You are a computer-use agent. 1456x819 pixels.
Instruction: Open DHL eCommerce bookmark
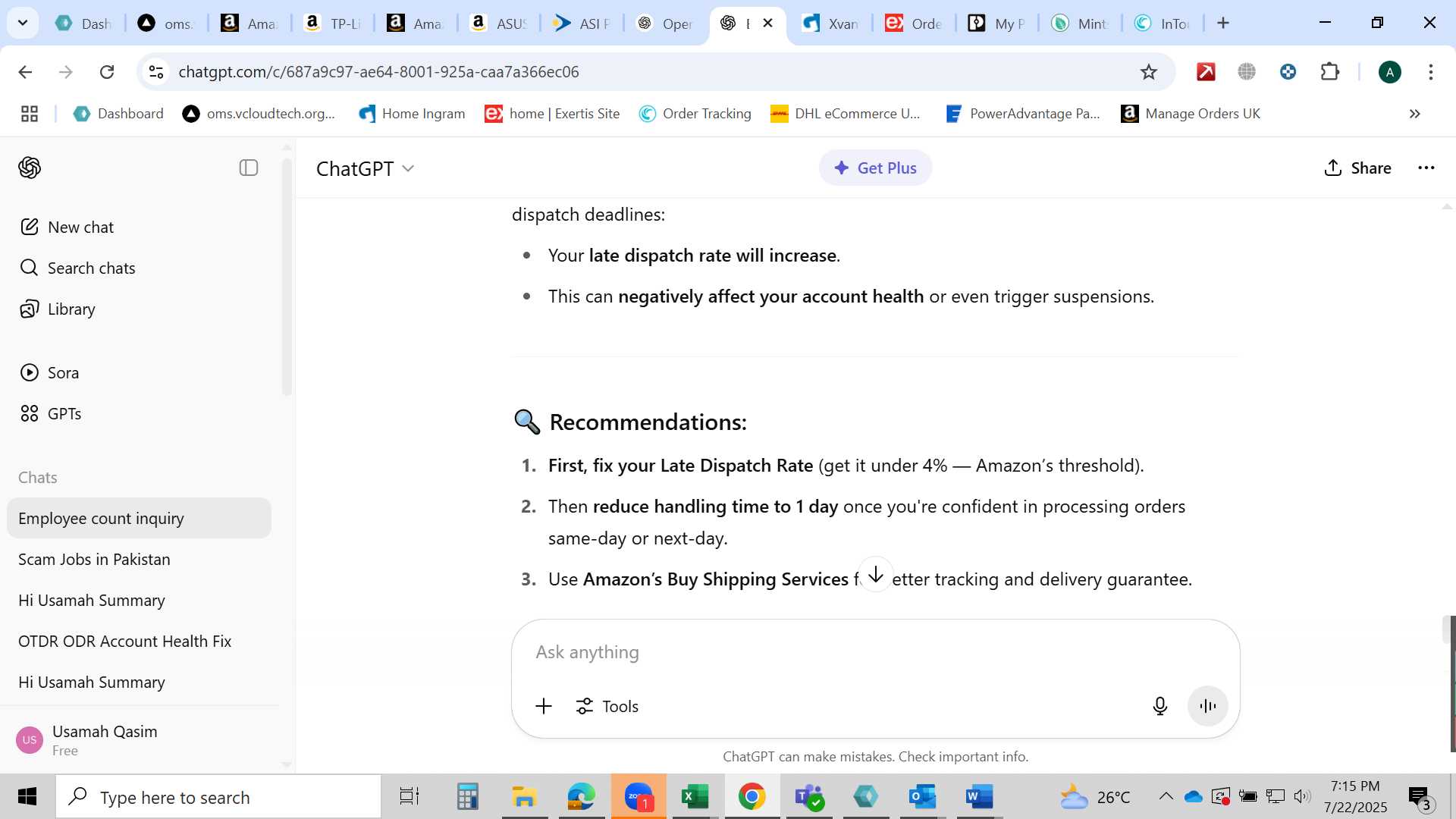[x=845, y=114]
